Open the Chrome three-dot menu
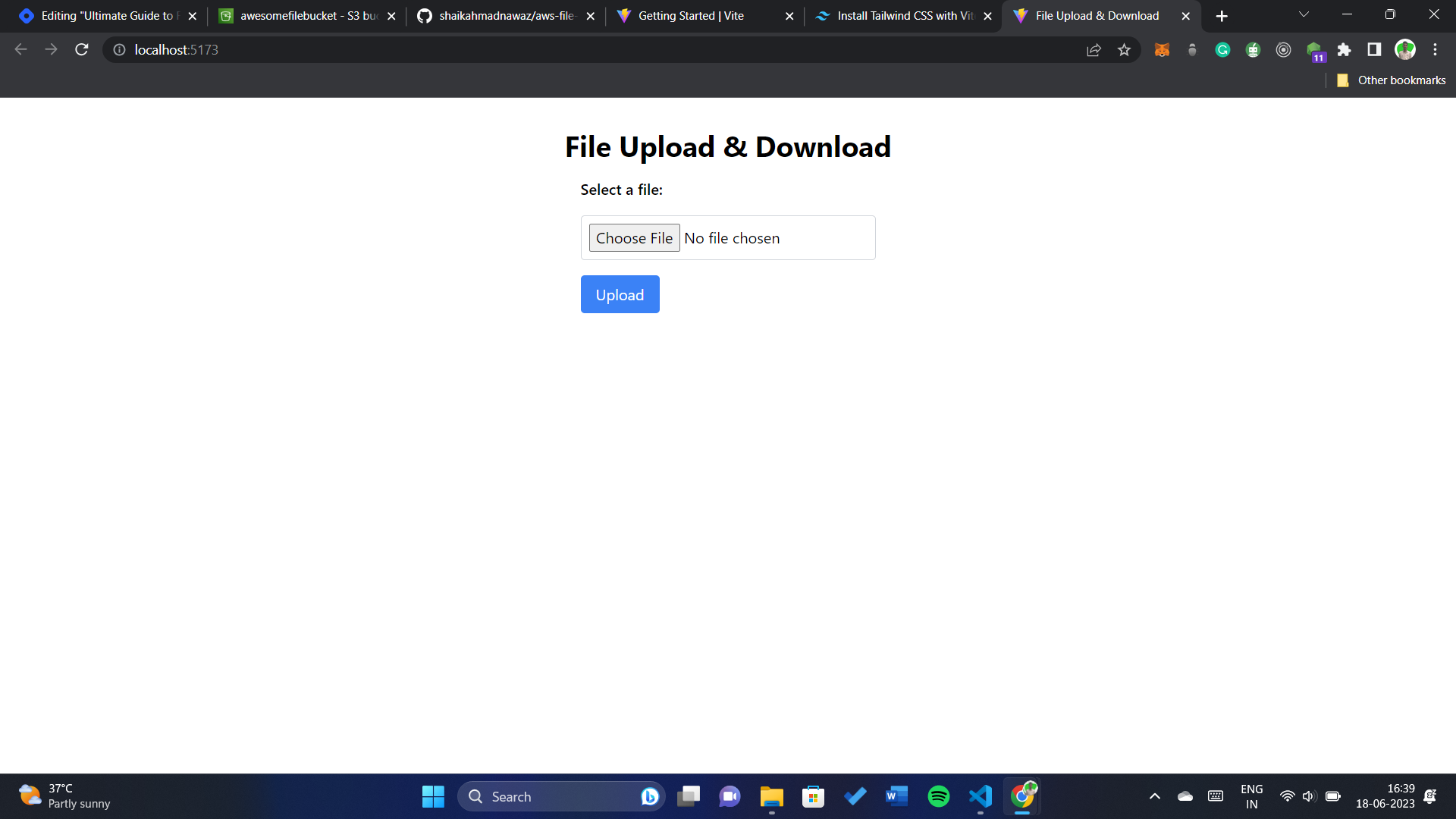 (x=1435, y=50)
